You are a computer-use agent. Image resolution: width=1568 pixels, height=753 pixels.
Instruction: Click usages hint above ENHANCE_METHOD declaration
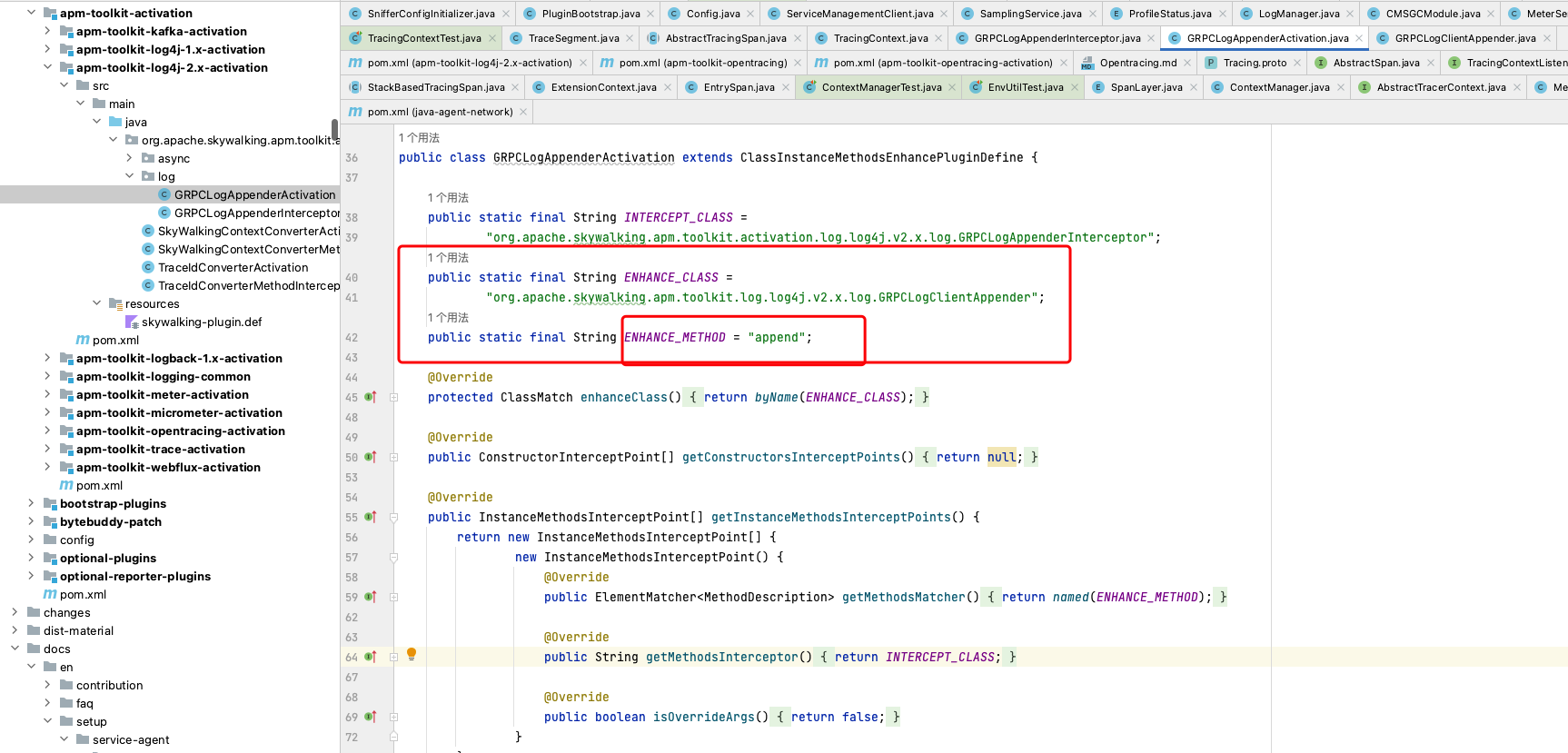pyautogui.click(x=448, y=318)
